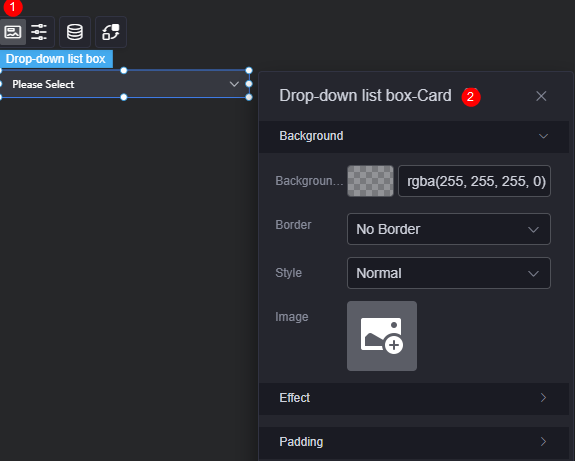The height and width of the screenshot is (461, 575).
Task: Open the card style icon in toolbar
Action: 13,32
